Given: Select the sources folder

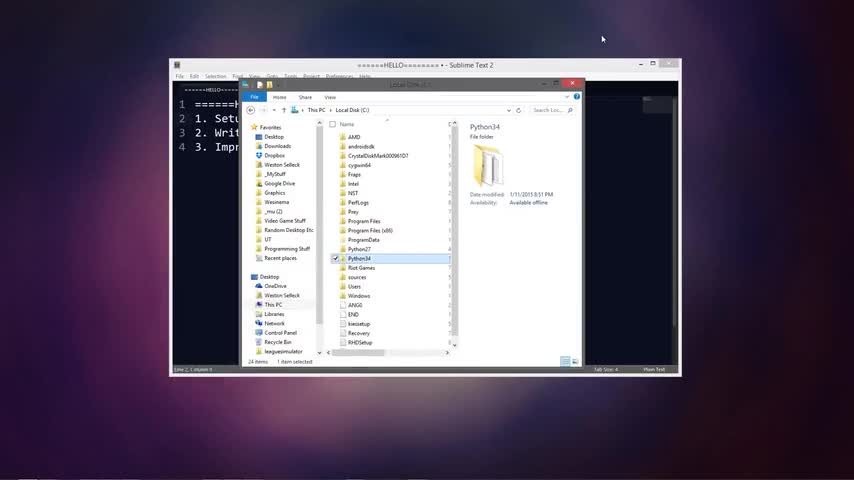Looking at the screenshot, I should click(x=357, y=277).
